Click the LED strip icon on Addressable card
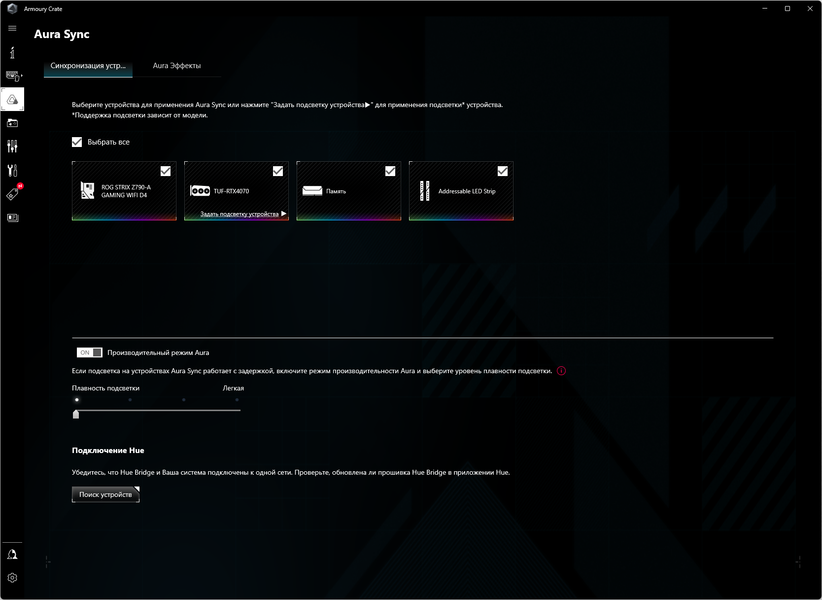 coord(425,191)
